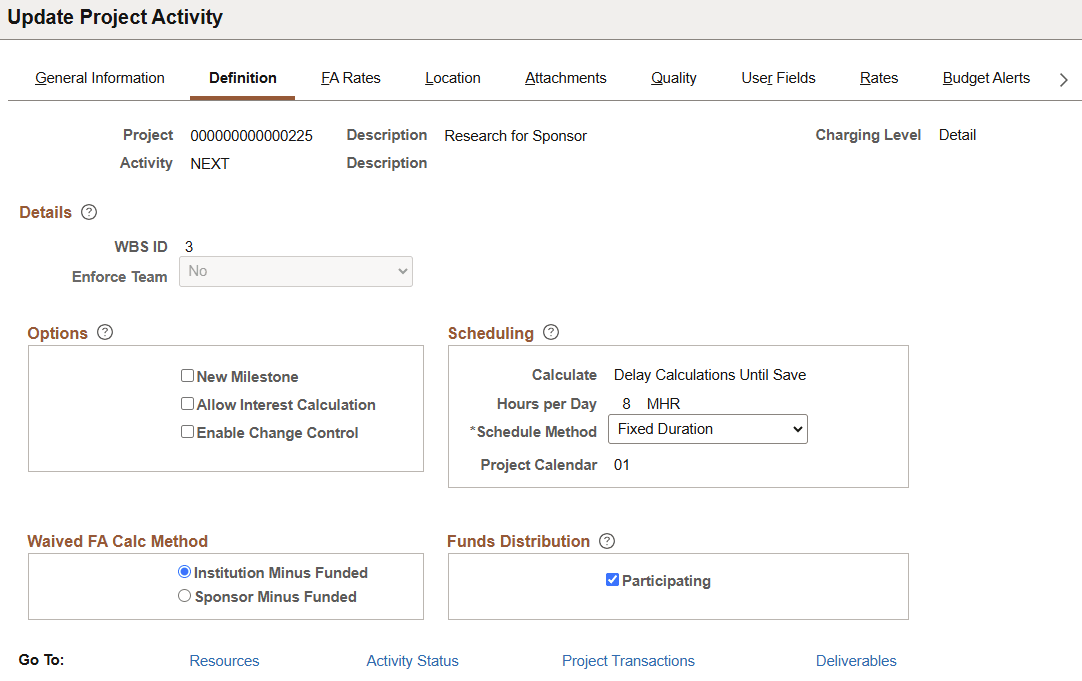Image resolution: width=1082 pixels, height=681 pixels.
Task: Open the FA Rates tab
Action: (x=351, y=78)
